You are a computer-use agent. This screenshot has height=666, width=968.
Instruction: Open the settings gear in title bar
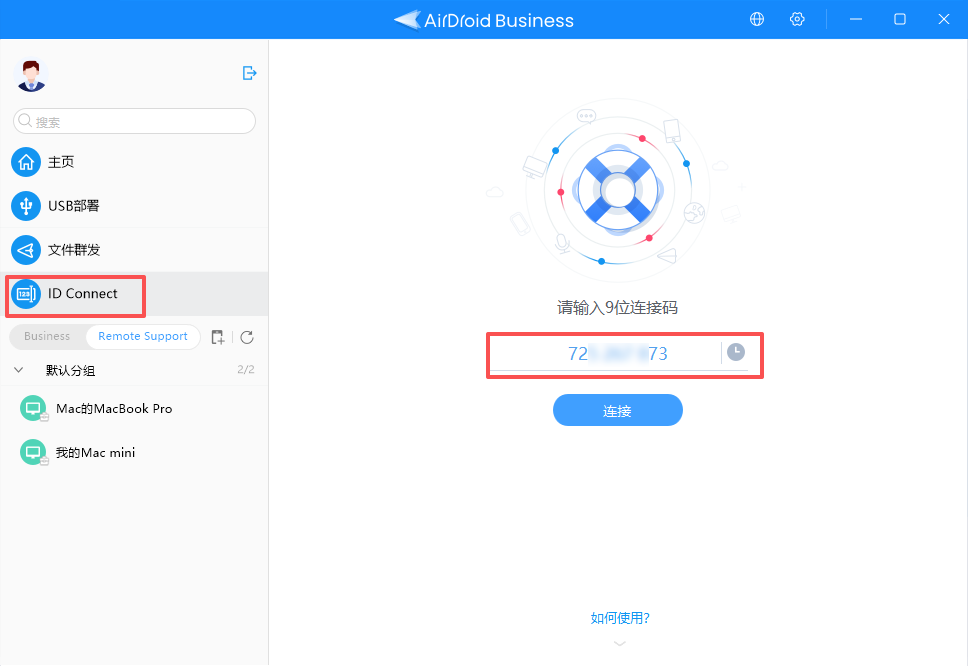pos(797,19)
